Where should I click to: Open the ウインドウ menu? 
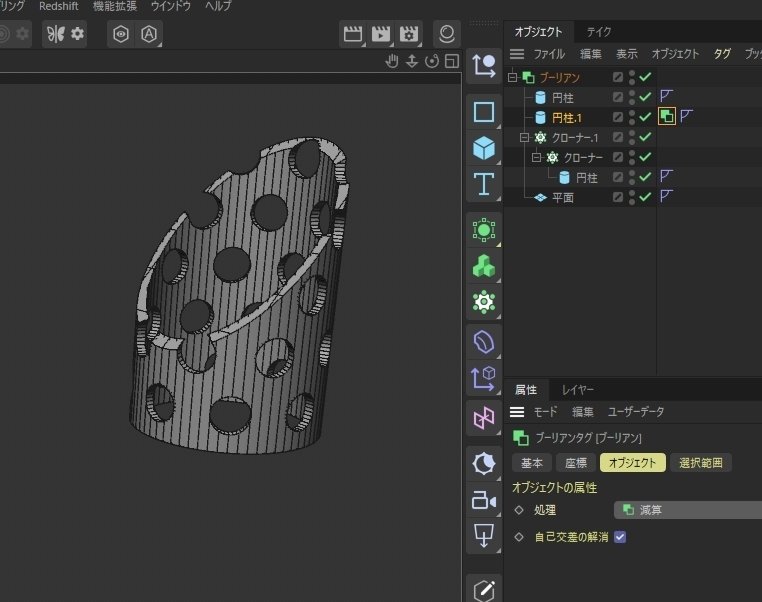point(171,6)
